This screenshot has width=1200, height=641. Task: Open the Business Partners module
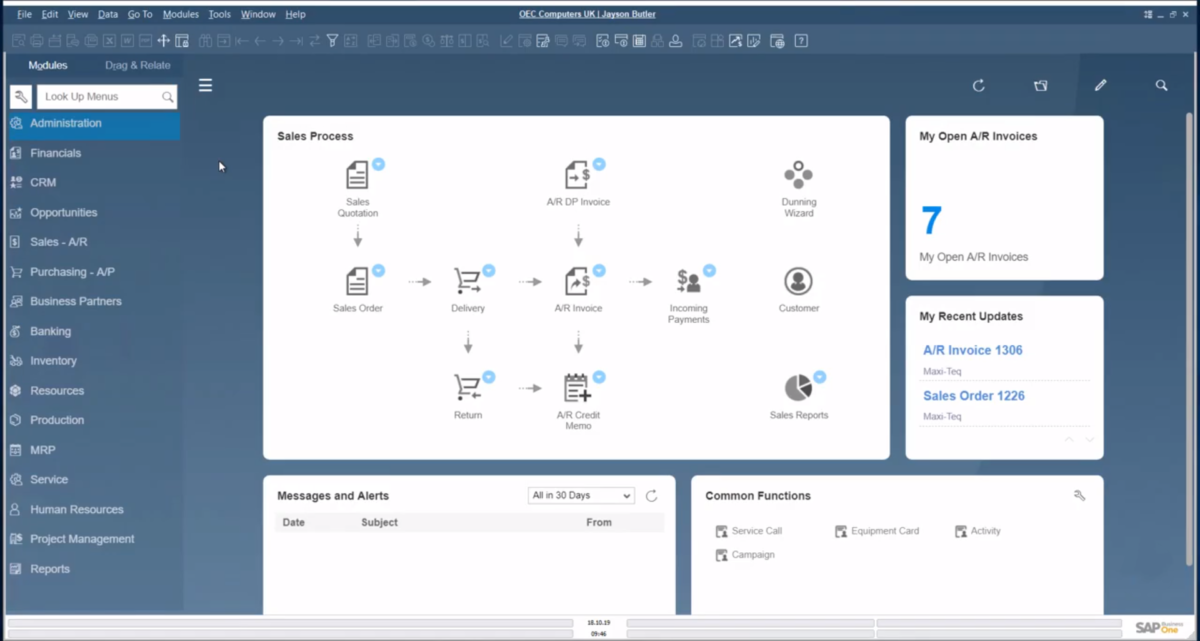(x=91, y=301)
